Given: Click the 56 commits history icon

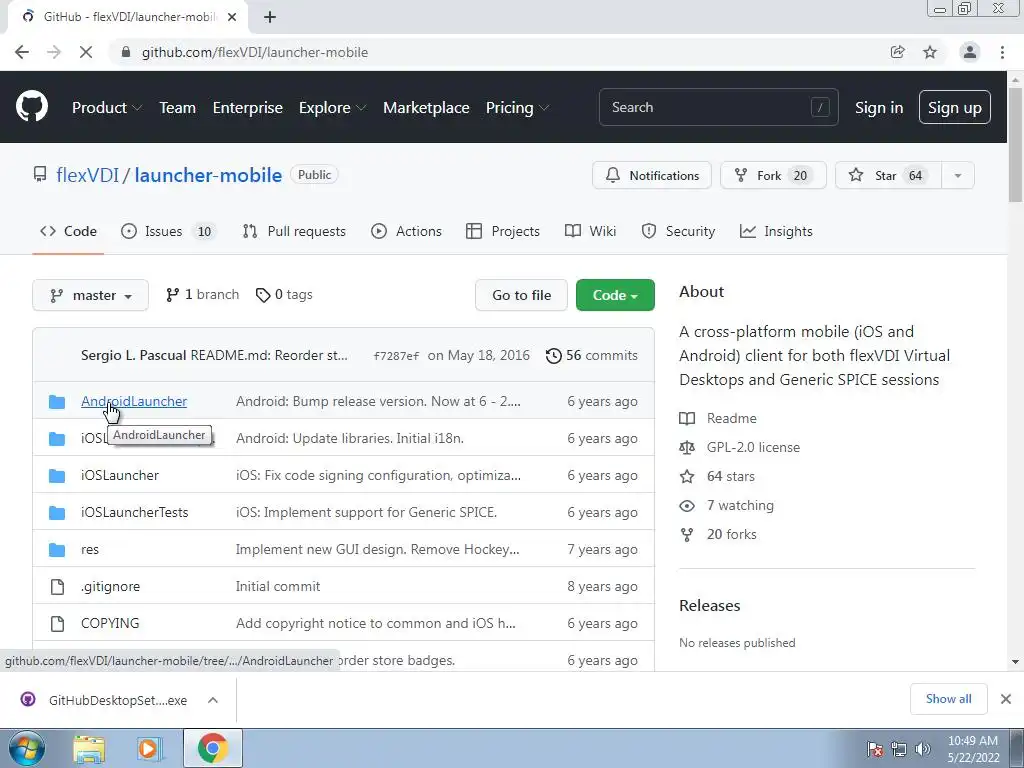Looking at the screenshot, I should [x=553, y=356].
